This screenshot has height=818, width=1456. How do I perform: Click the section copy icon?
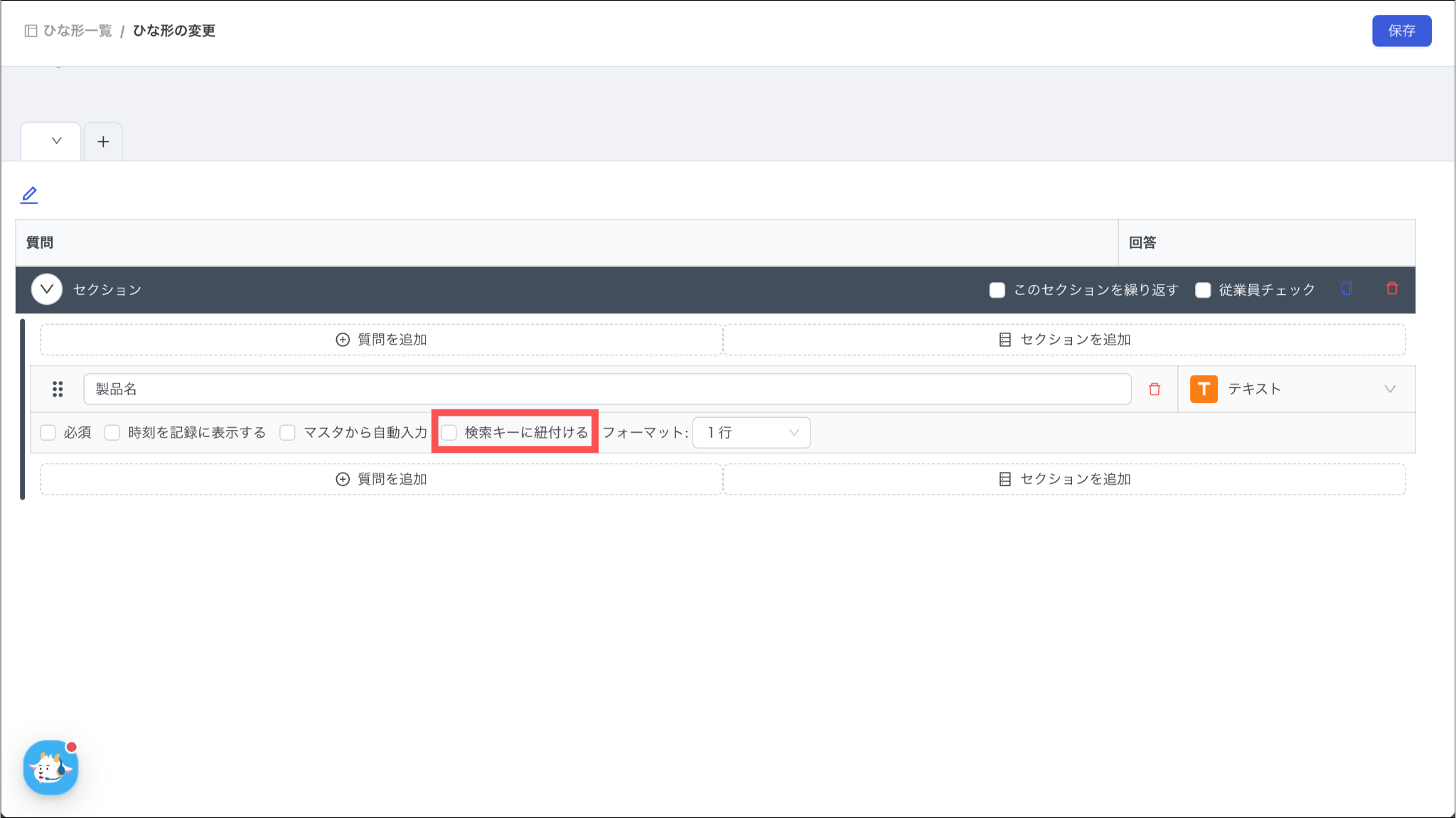1346,289
